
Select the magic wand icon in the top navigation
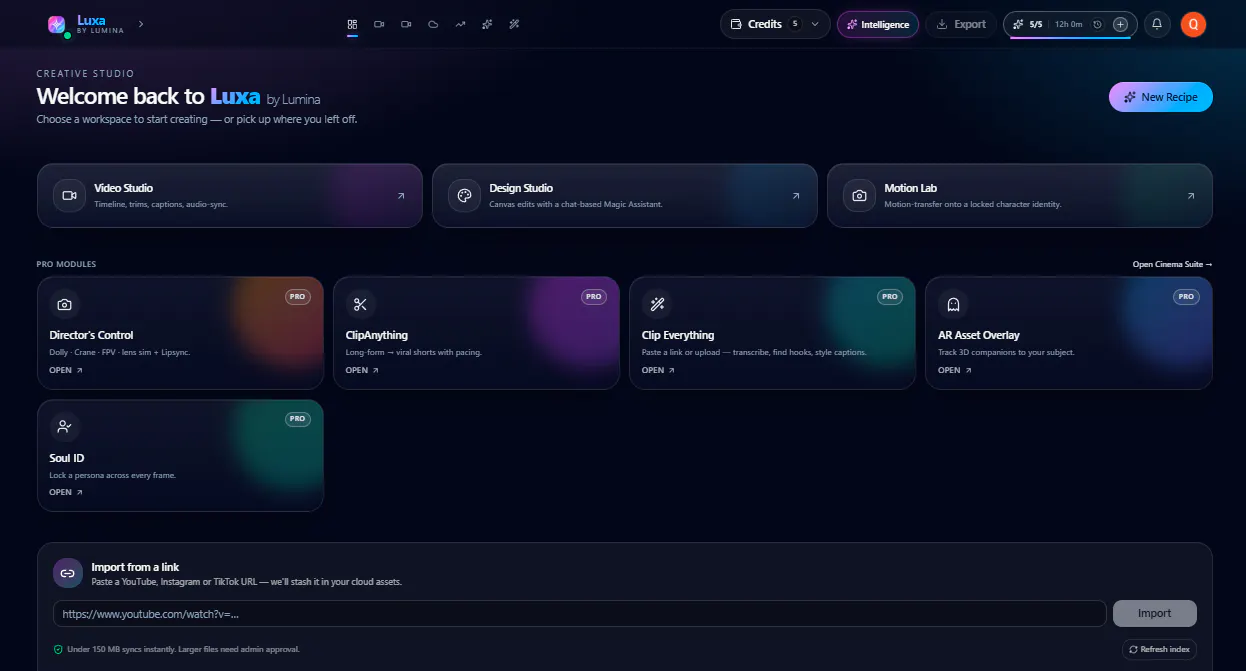[514, 24]
